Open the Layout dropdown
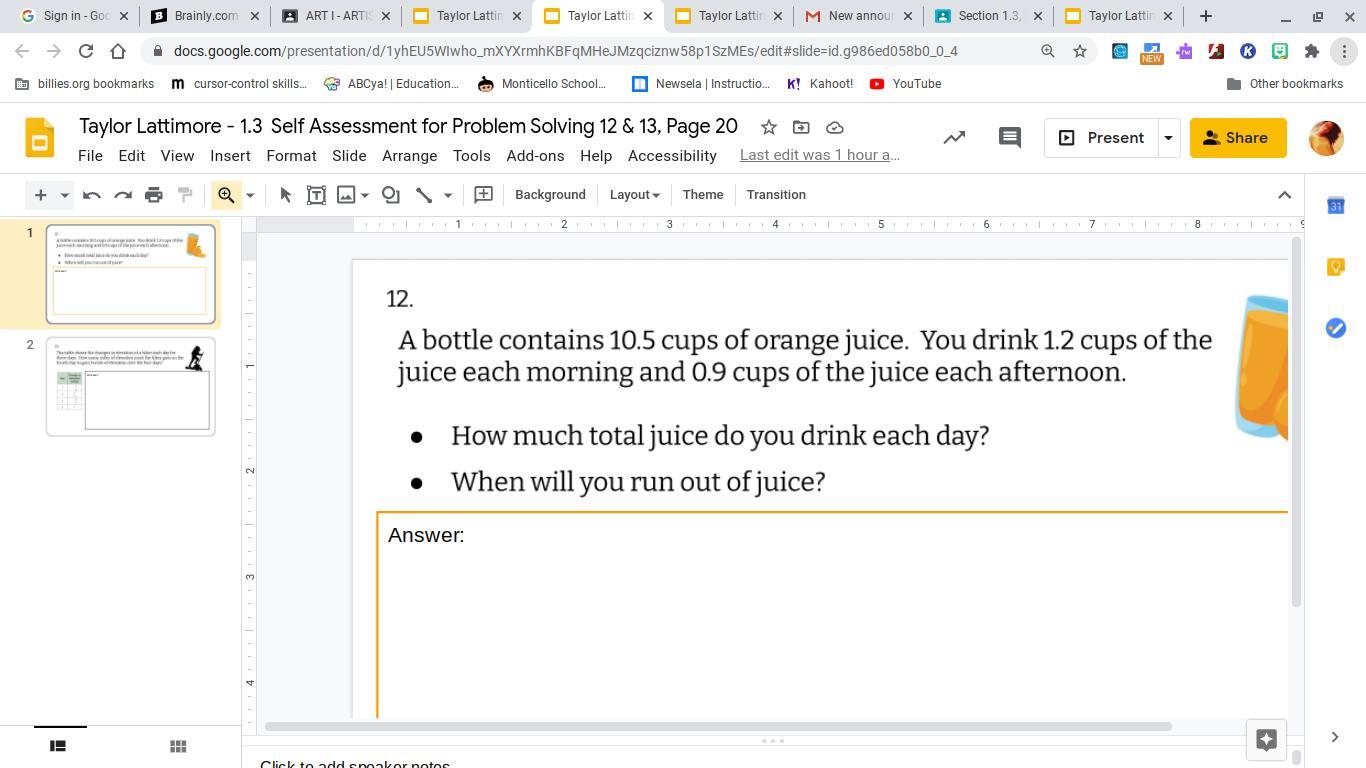This screenshot has height=768, width=1366. pos(634,195)
